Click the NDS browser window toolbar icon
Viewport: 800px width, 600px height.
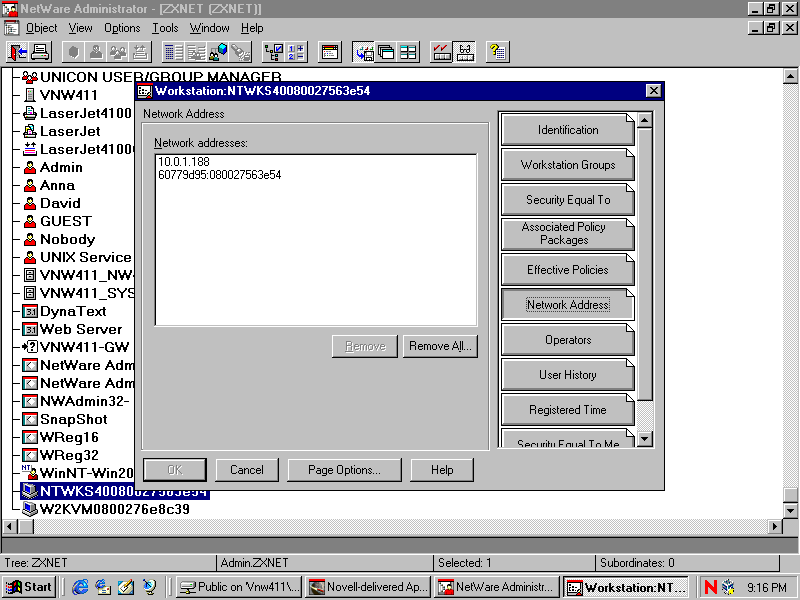click(330, 52)
